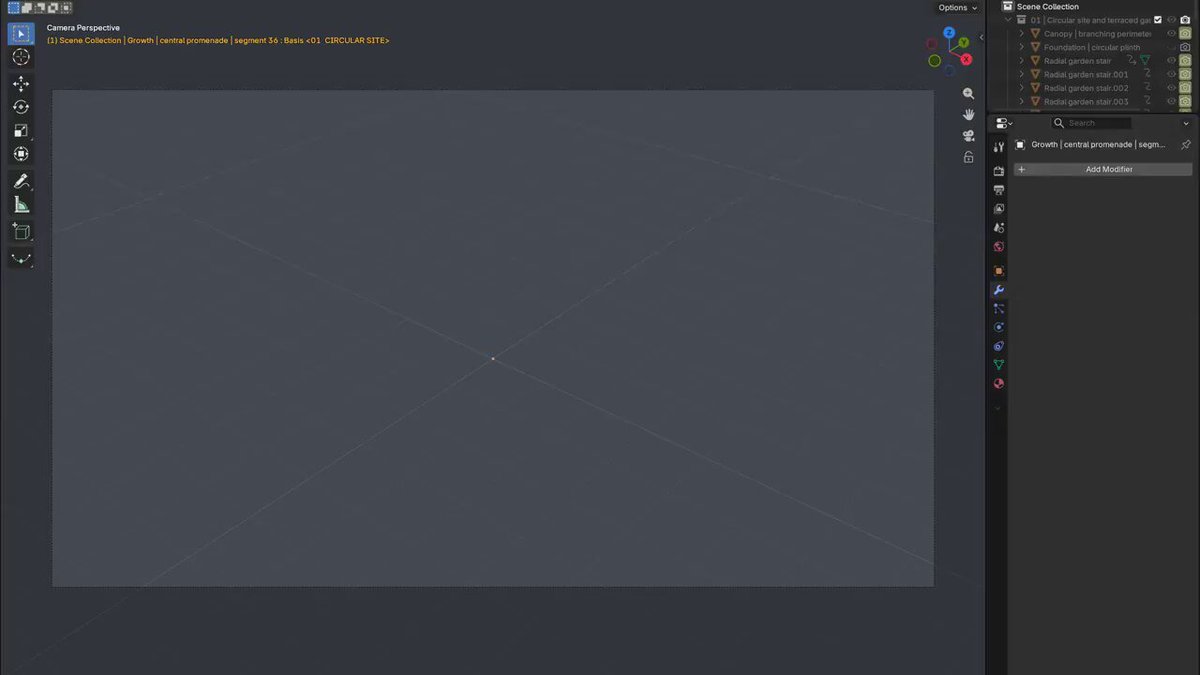Screen dimensions: 1200x675
Task: Open the Scene properties tab
Action: click(x=998, y=228)
